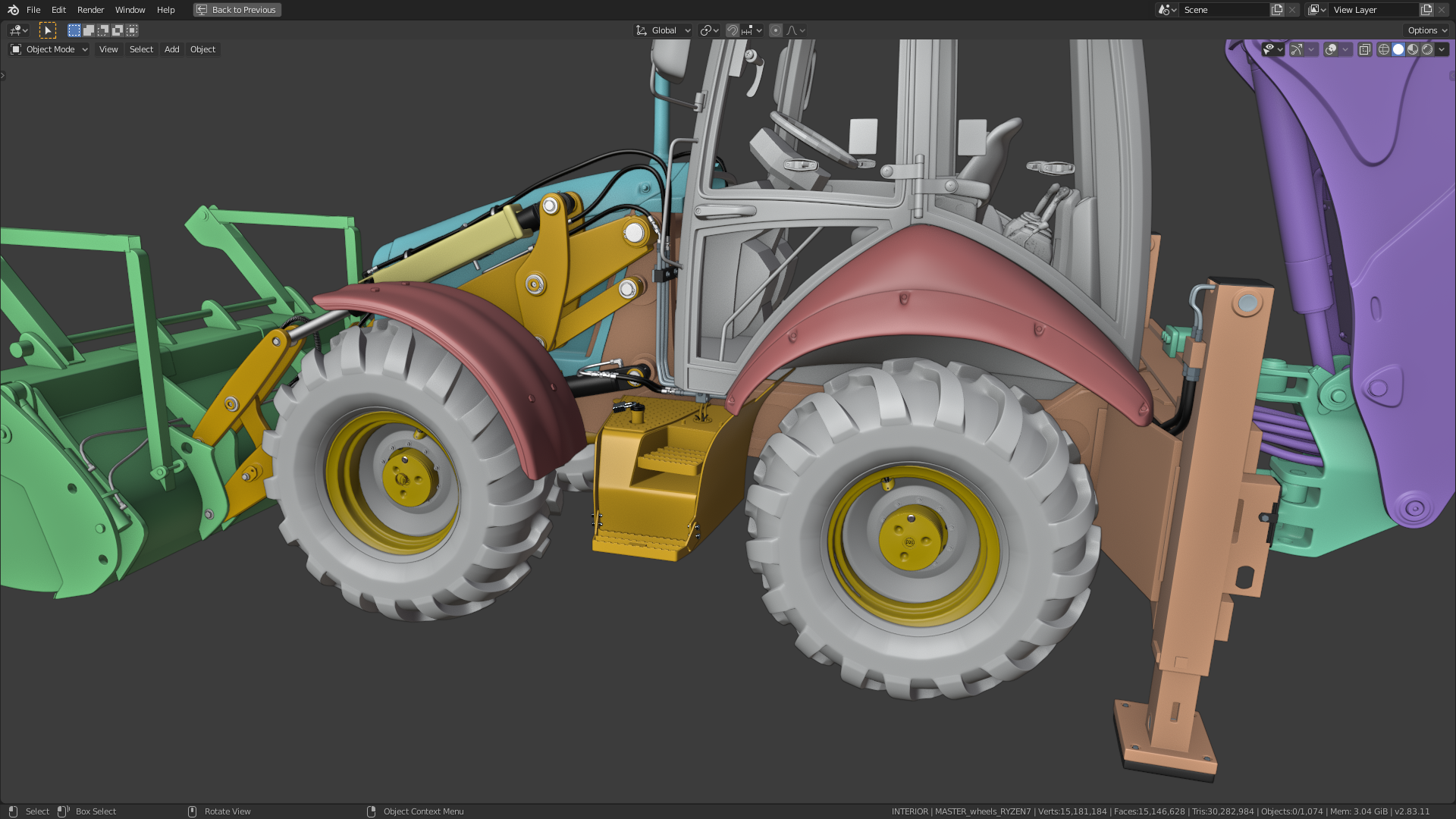Viewport: 1456px width, 819px height.
Task: Open the viewport Object menu
Action: click(x=202, y=49)
